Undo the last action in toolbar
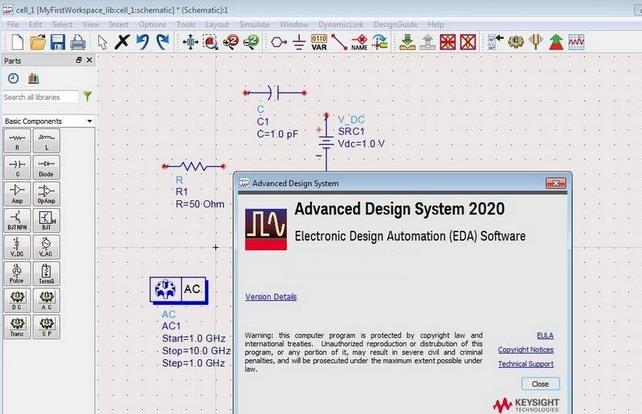This screenshot has height=414, width=642. pyautogui.click(x=142, y=42)
